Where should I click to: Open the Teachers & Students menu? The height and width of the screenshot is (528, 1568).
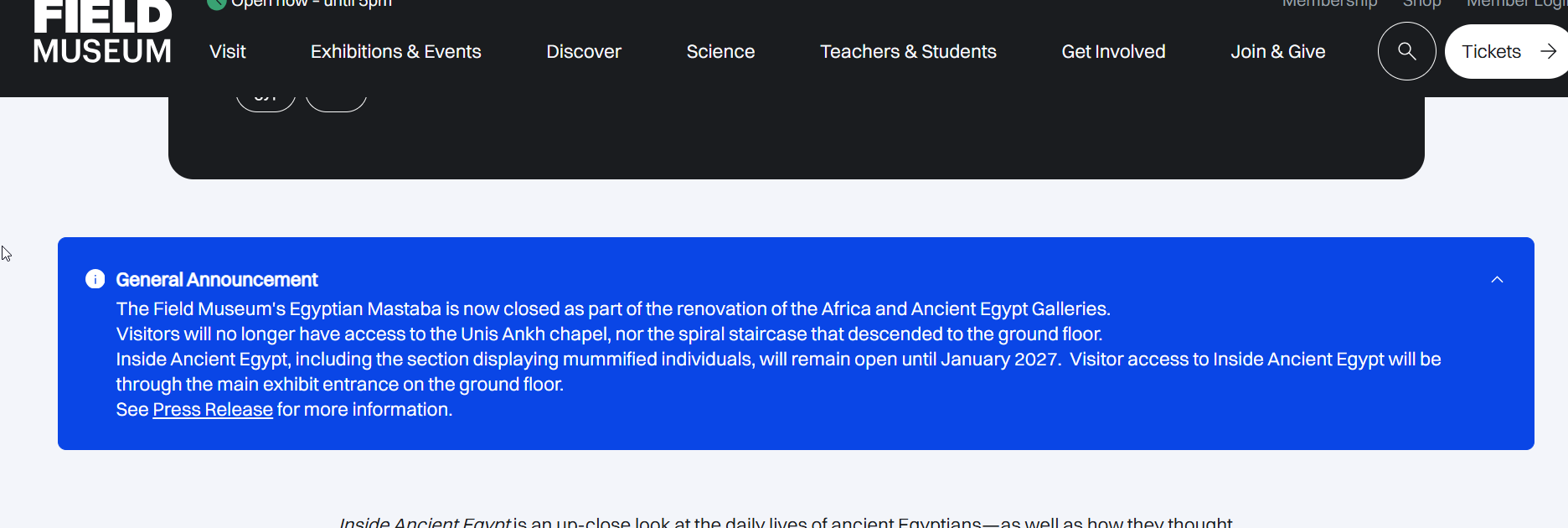(908, 52)
